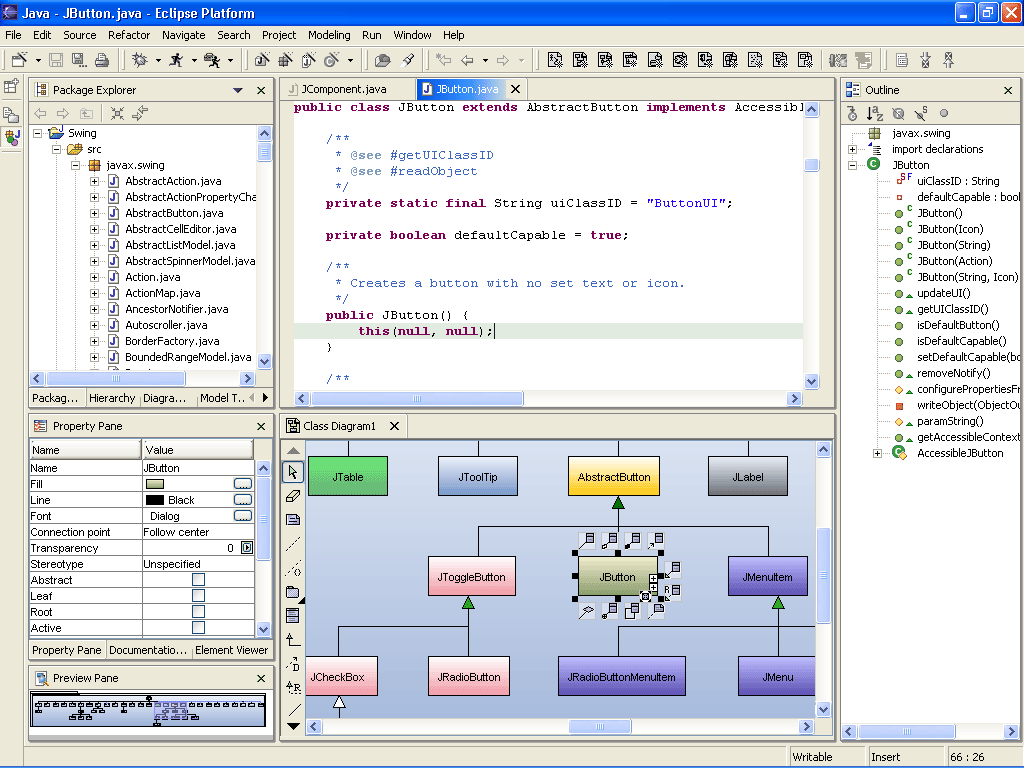Click the flashlight Search toolbar icon

pyautogui.click(x=408, y=60)
